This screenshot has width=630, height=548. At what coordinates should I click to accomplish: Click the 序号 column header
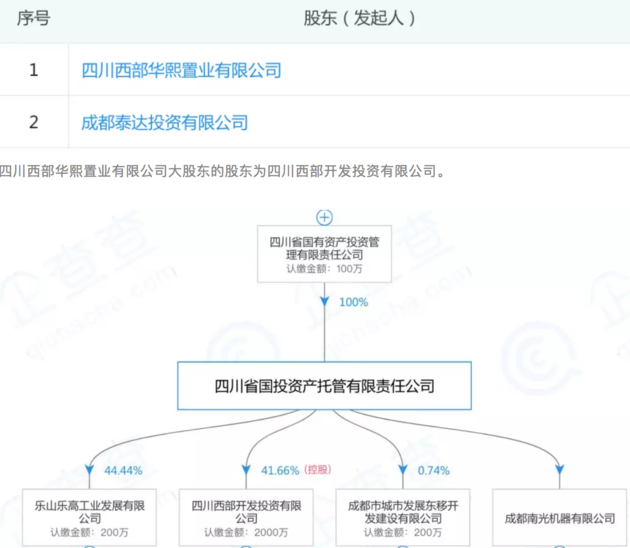pos(33,18)
